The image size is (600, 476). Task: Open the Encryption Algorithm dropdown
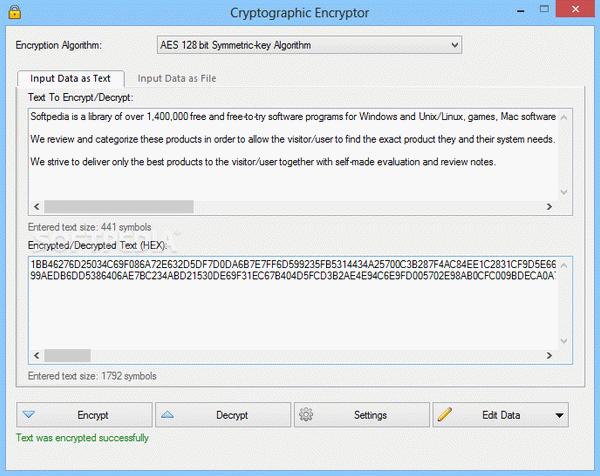[x=309, y=45]
